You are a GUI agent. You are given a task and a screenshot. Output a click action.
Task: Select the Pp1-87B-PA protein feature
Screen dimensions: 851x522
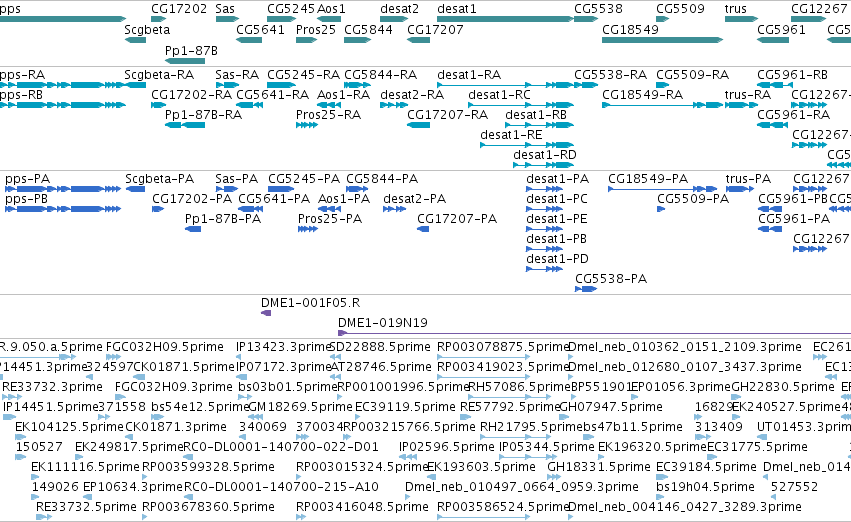[x=193, y=229]
